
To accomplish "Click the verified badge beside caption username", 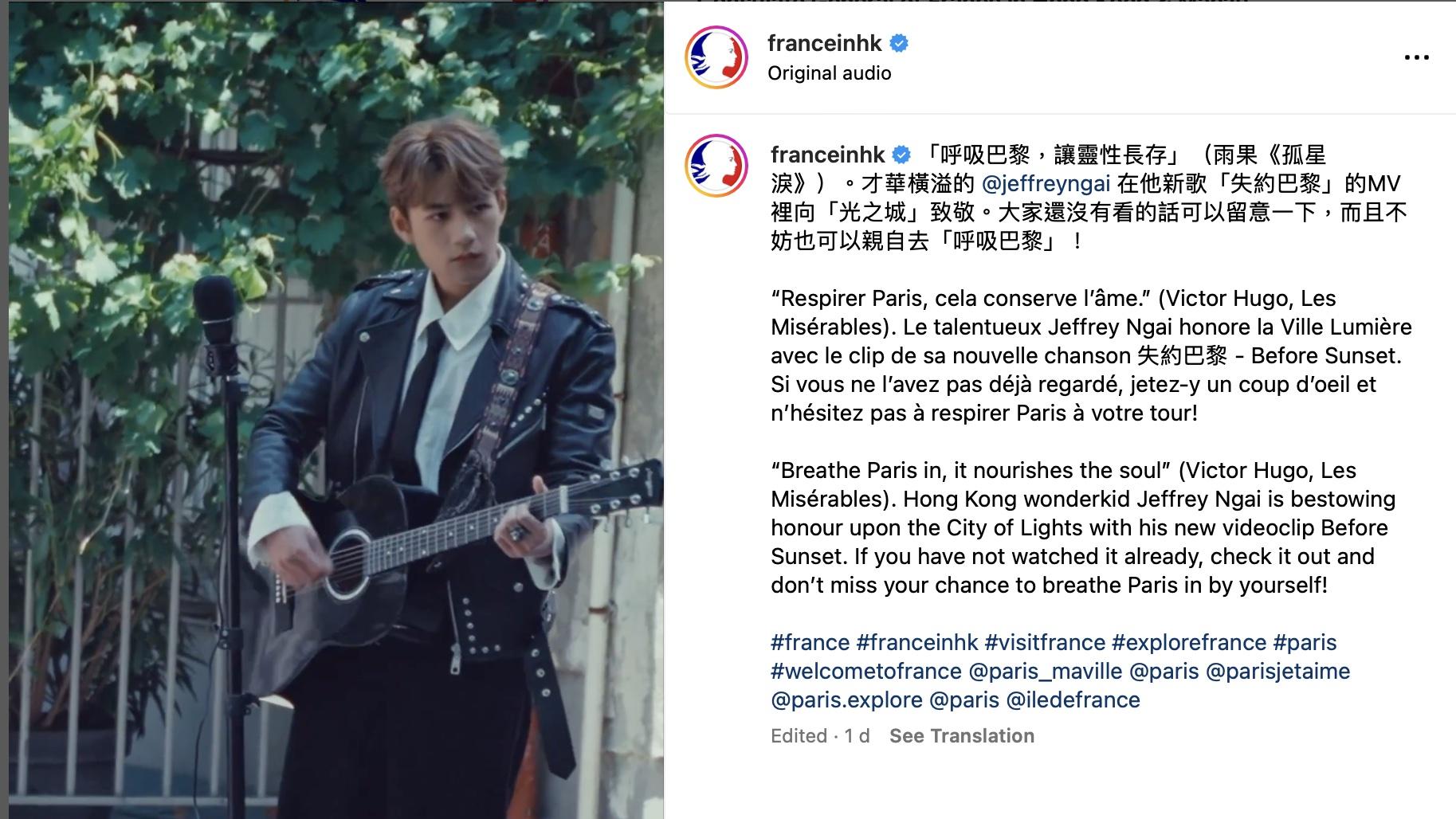I will [901, 155].
